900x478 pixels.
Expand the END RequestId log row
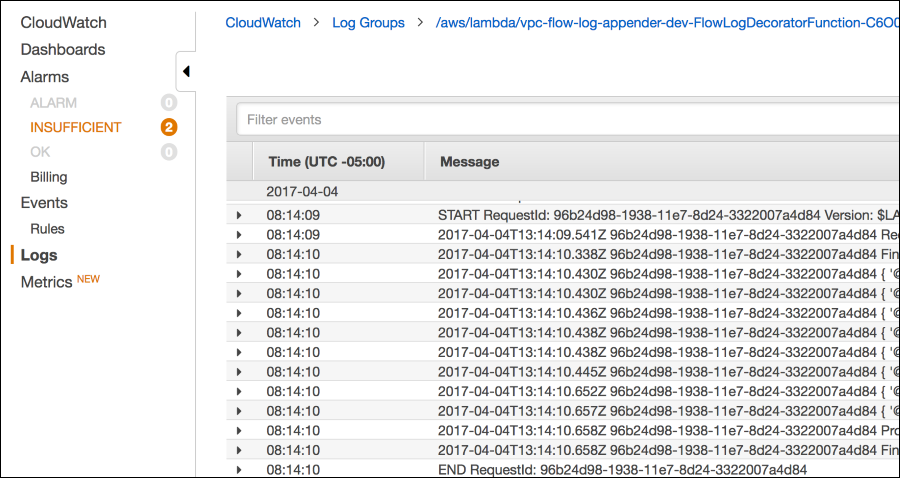(239, 470)
